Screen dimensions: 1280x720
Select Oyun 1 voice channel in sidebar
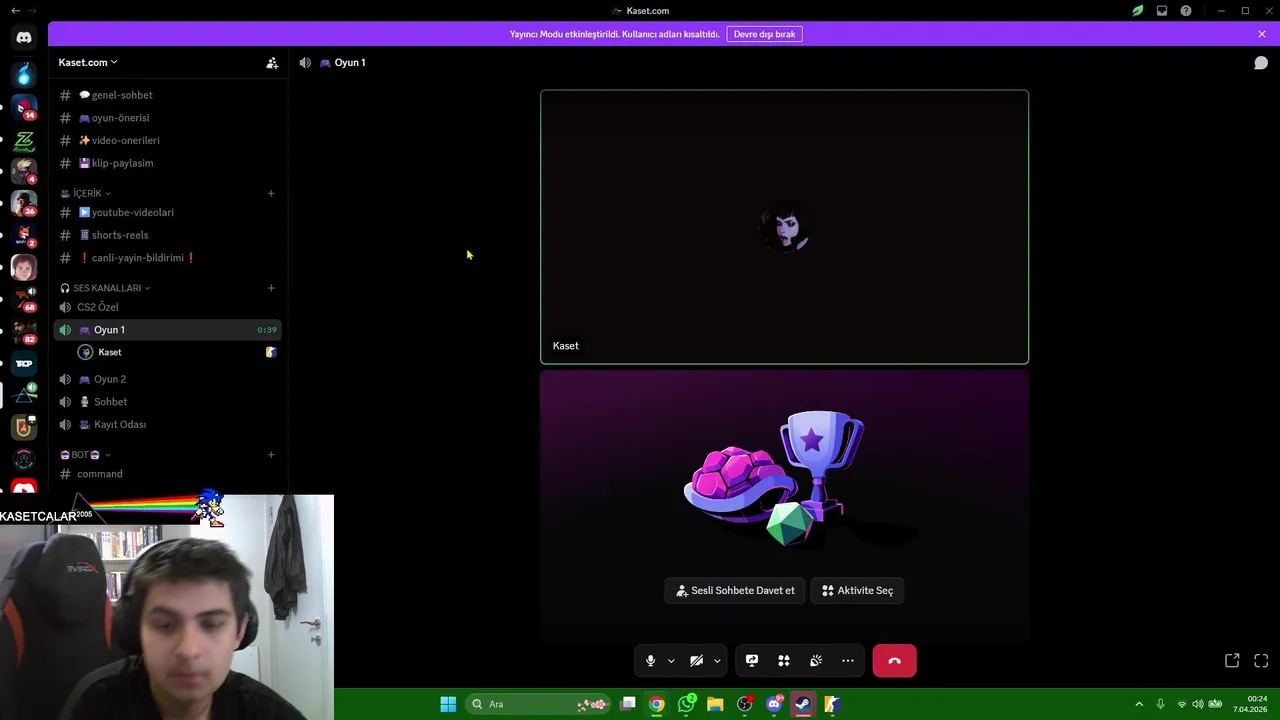click(x=167, y=330)
